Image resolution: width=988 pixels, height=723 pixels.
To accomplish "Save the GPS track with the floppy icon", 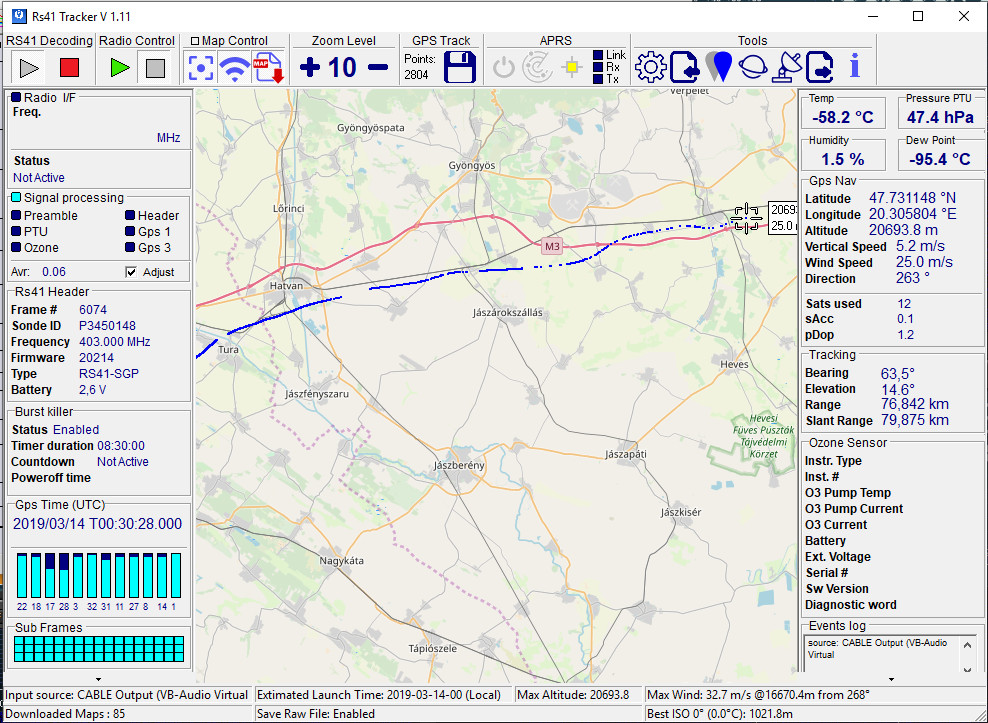I will [460, 68].
